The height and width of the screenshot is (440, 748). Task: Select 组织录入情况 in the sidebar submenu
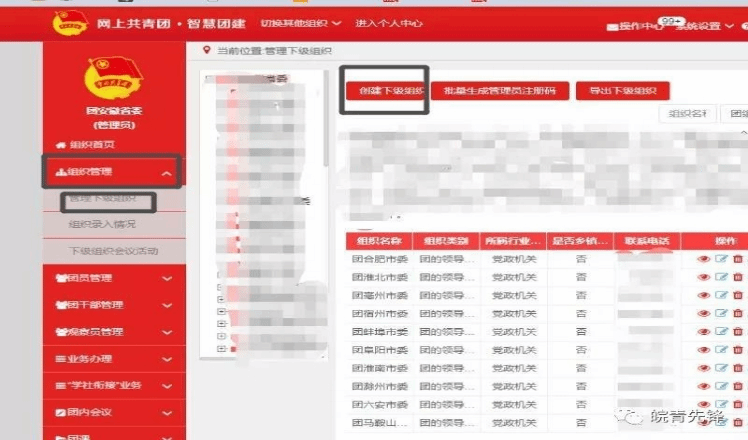[x=102, y=224]
